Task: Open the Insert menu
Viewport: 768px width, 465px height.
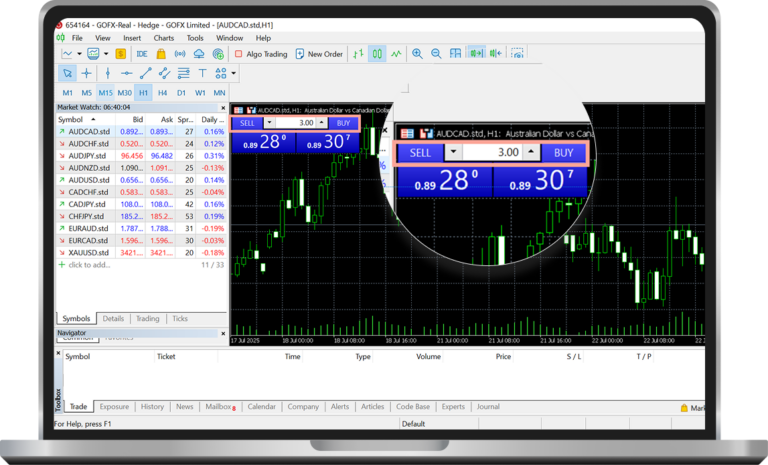Action: click(x=132, y=38)
